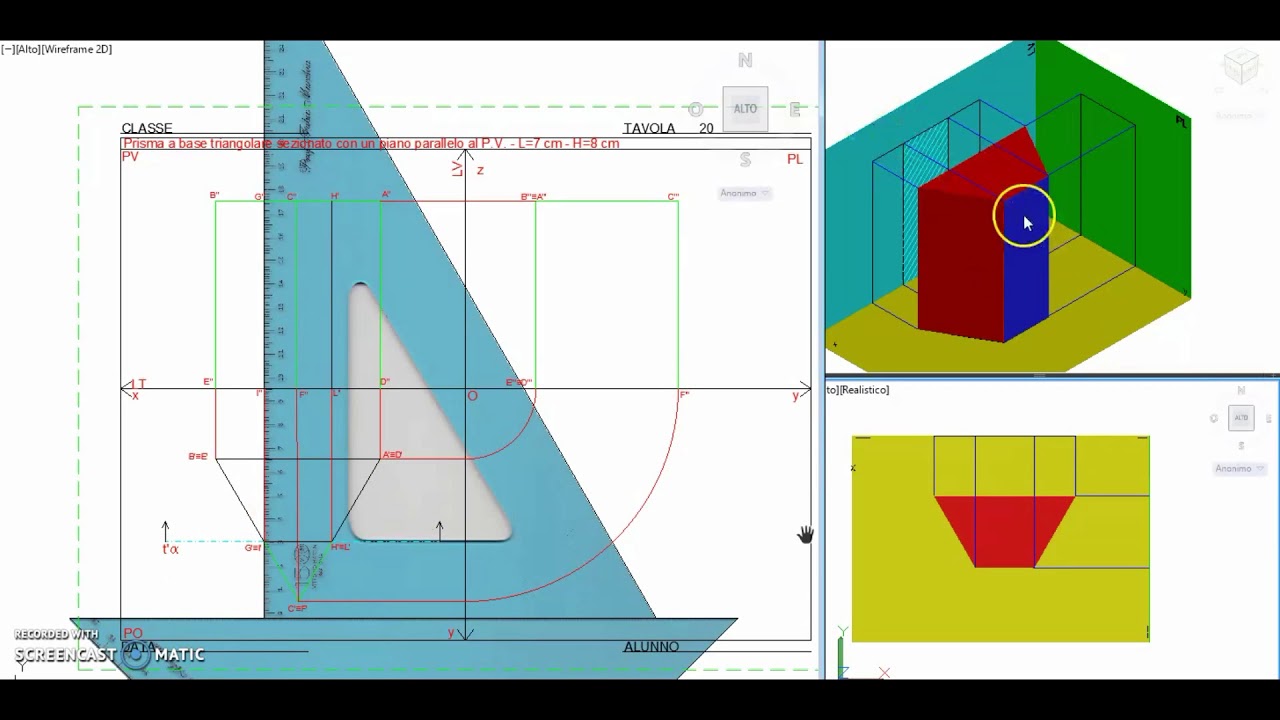Click the UCS axis icon in the Realistico viewport
Viewport: 1280px width, 720px height.
pos(864,652)
